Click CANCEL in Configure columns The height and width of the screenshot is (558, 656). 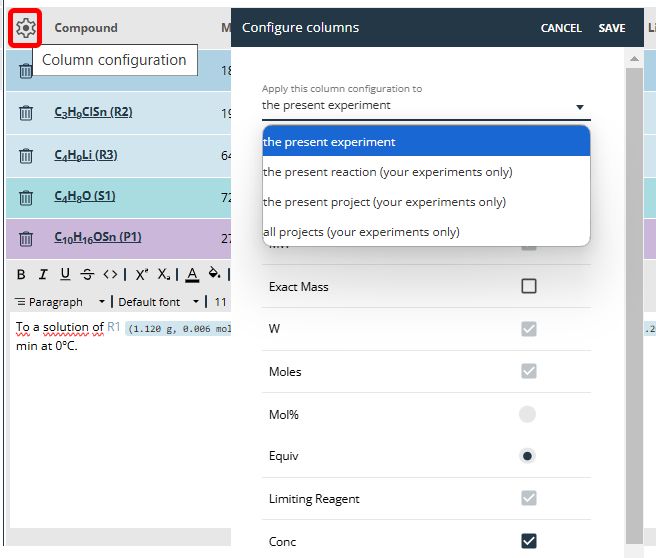(x=561, y=28)
